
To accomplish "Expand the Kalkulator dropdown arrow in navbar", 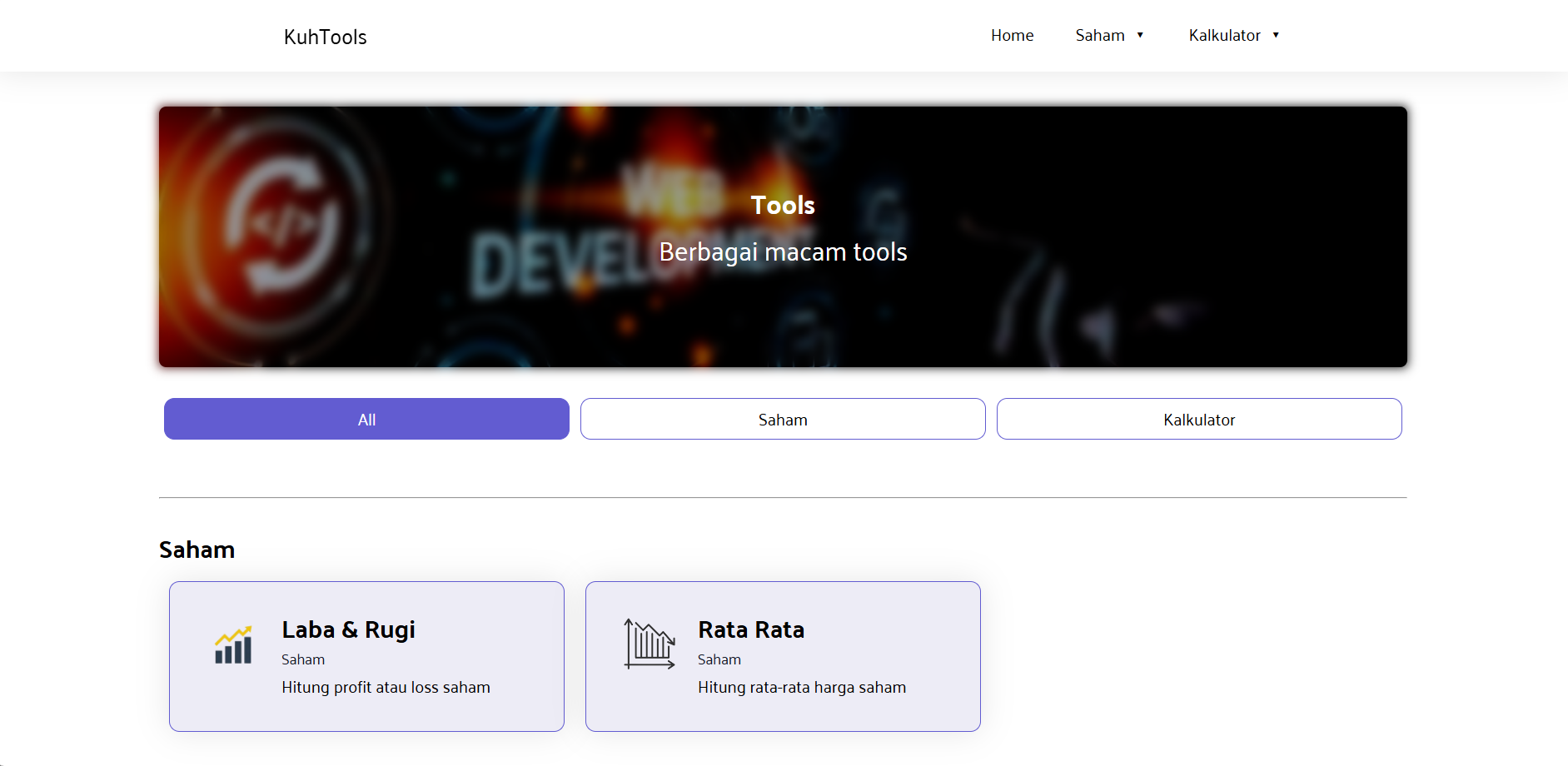I will click(1276, 35).
